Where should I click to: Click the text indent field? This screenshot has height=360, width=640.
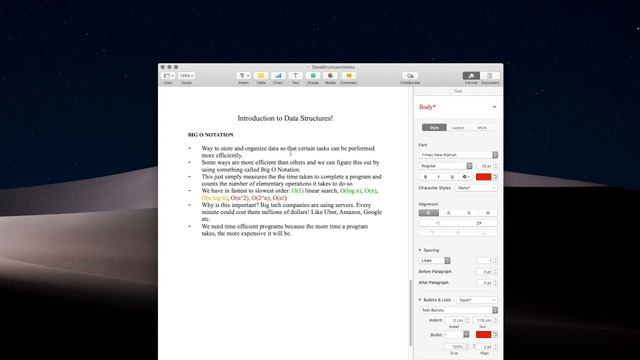coord(483,320)
